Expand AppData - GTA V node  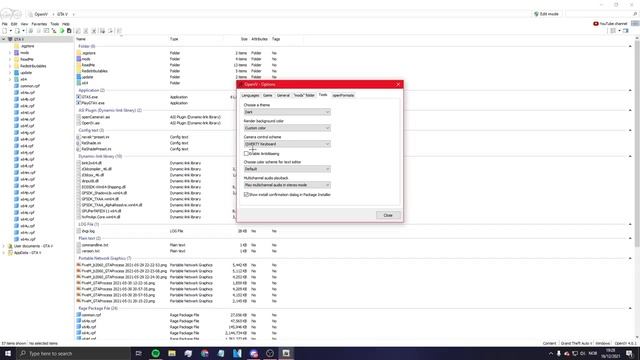click(x=4, y=253)
